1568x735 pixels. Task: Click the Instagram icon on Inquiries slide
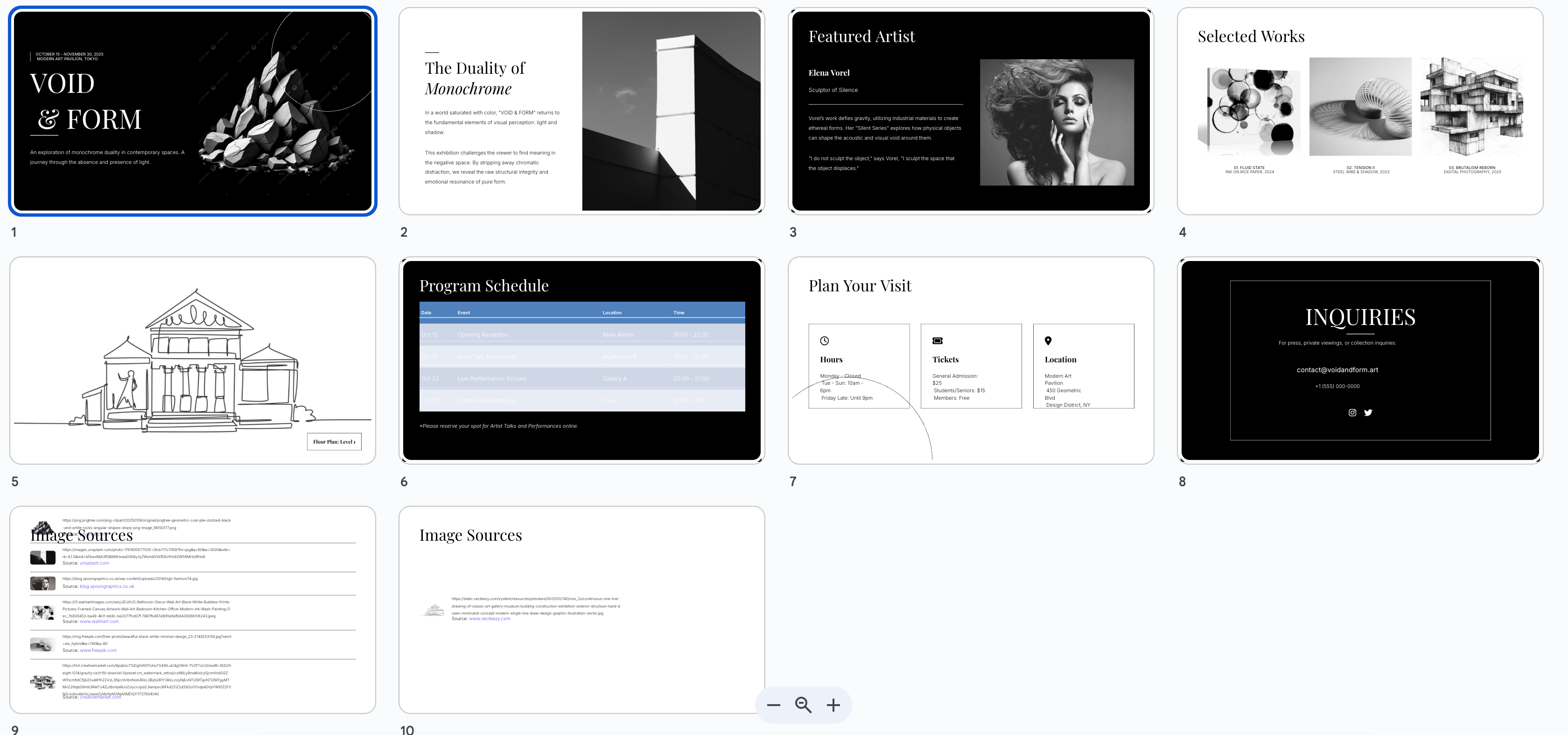click(x=1352, y=413)
